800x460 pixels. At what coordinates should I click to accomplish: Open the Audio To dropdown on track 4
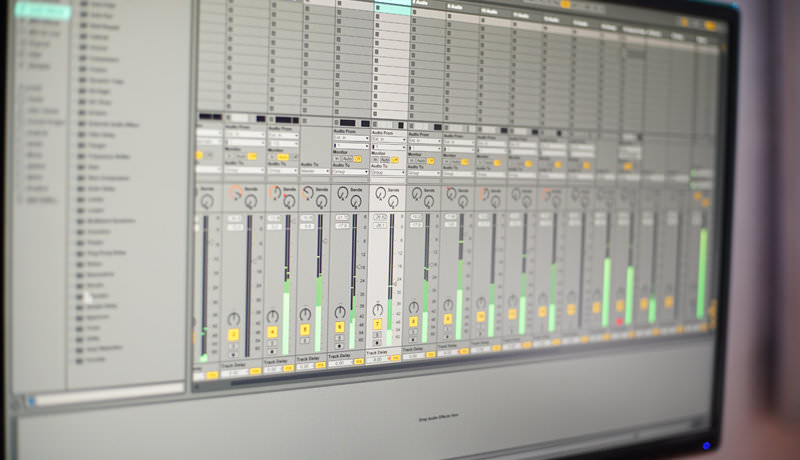pos(283,170)
